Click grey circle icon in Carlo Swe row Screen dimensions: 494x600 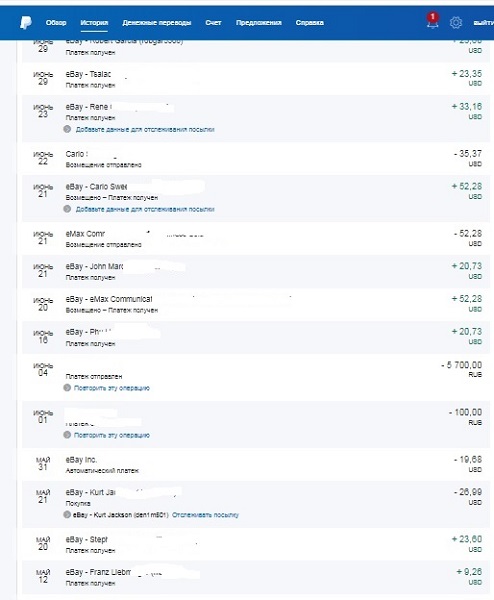point(67,209)
